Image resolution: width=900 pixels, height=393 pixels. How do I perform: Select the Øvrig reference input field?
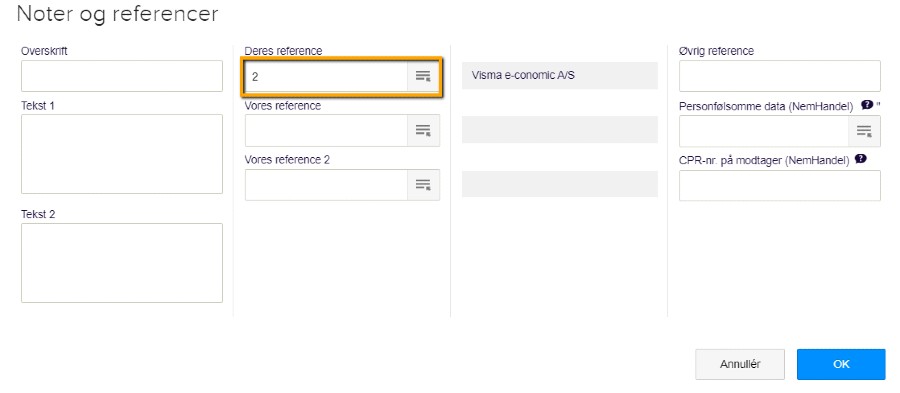(779, 76)
